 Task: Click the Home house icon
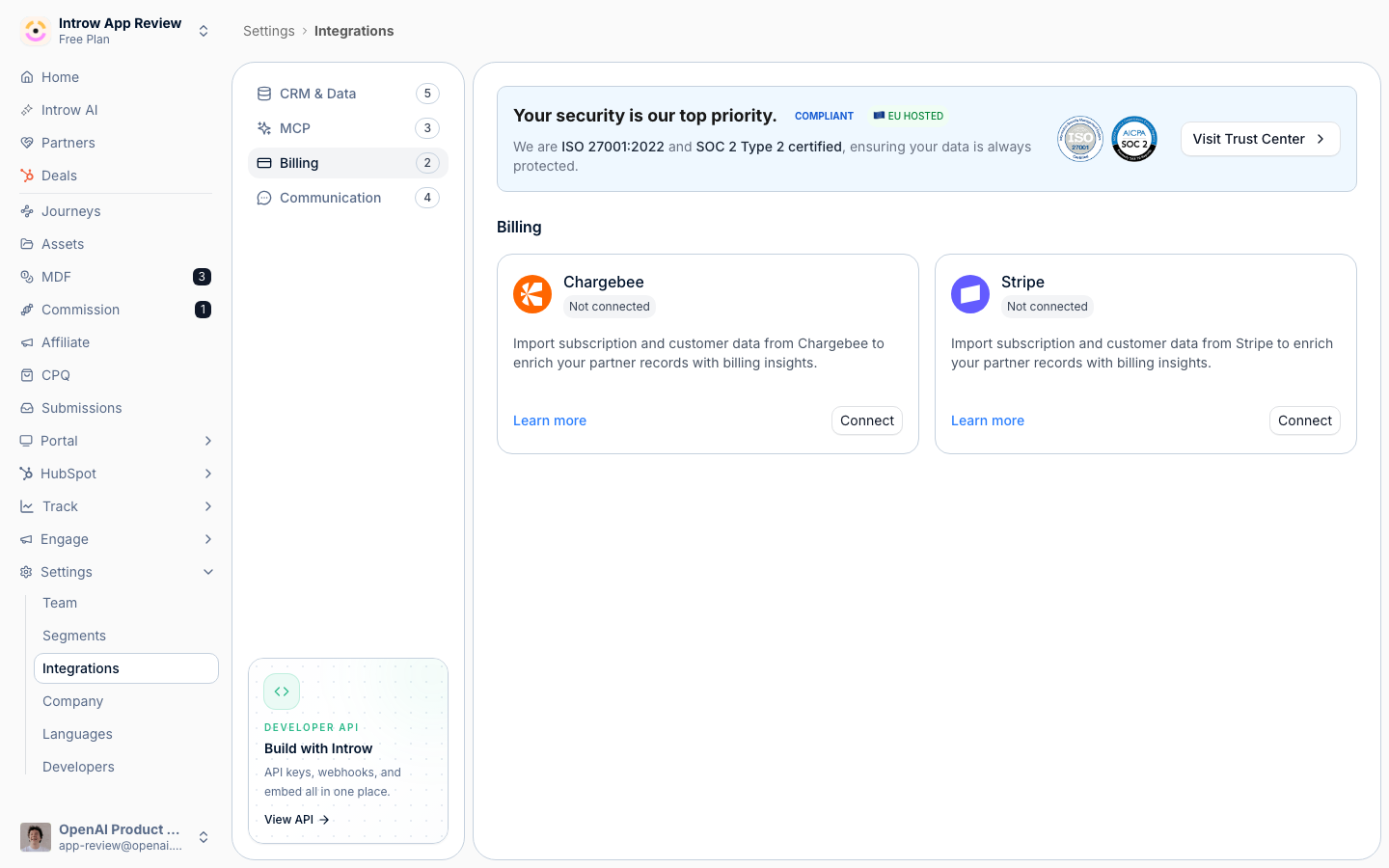(27, 77)
